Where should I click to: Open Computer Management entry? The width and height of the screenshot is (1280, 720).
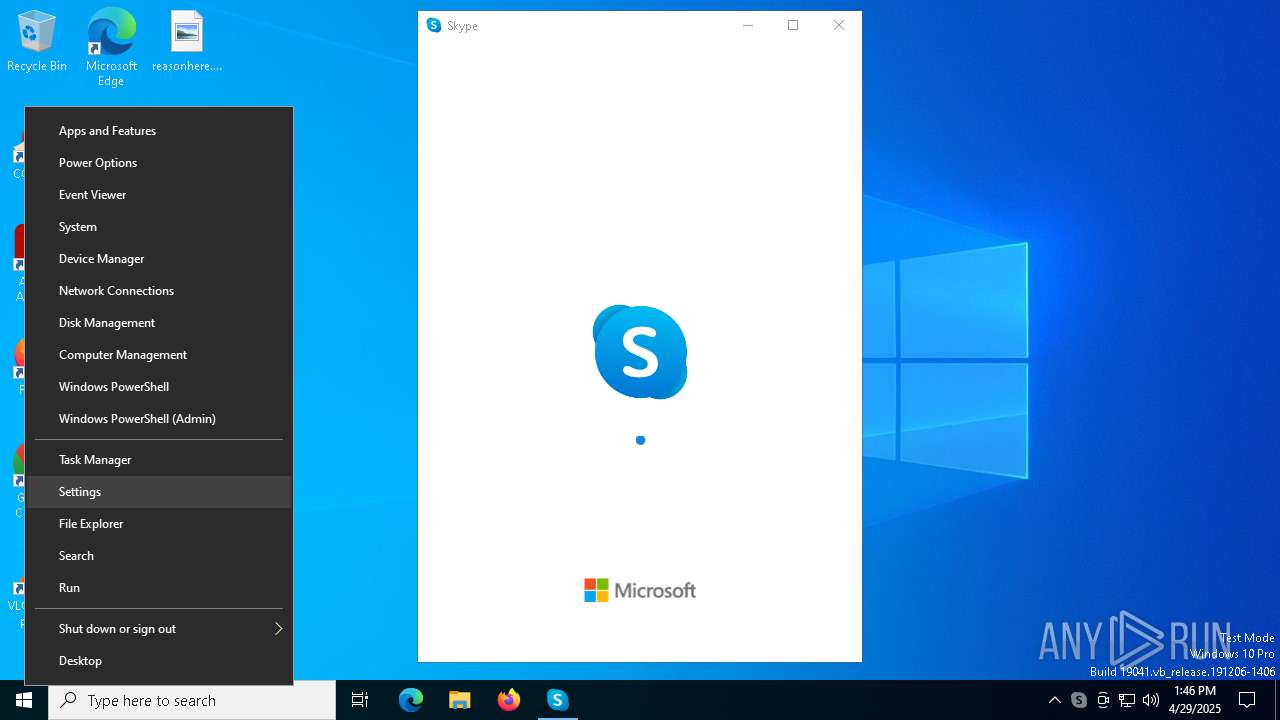point(159,355)
